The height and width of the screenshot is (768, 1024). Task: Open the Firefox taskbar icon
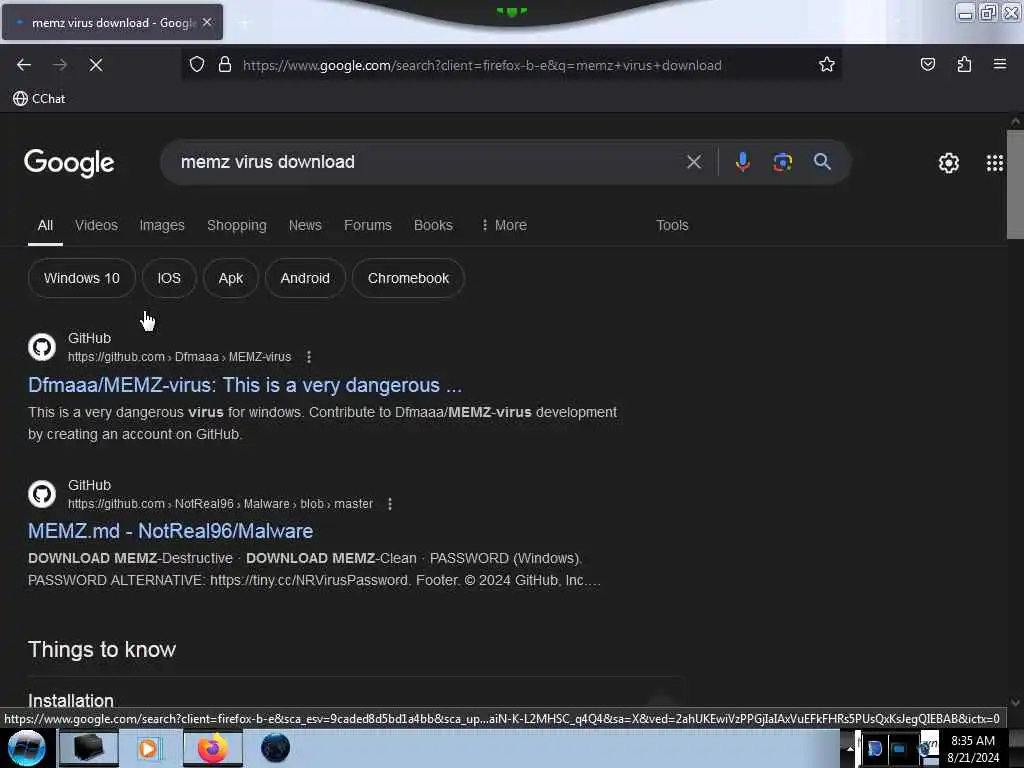(x=212, y=748)
